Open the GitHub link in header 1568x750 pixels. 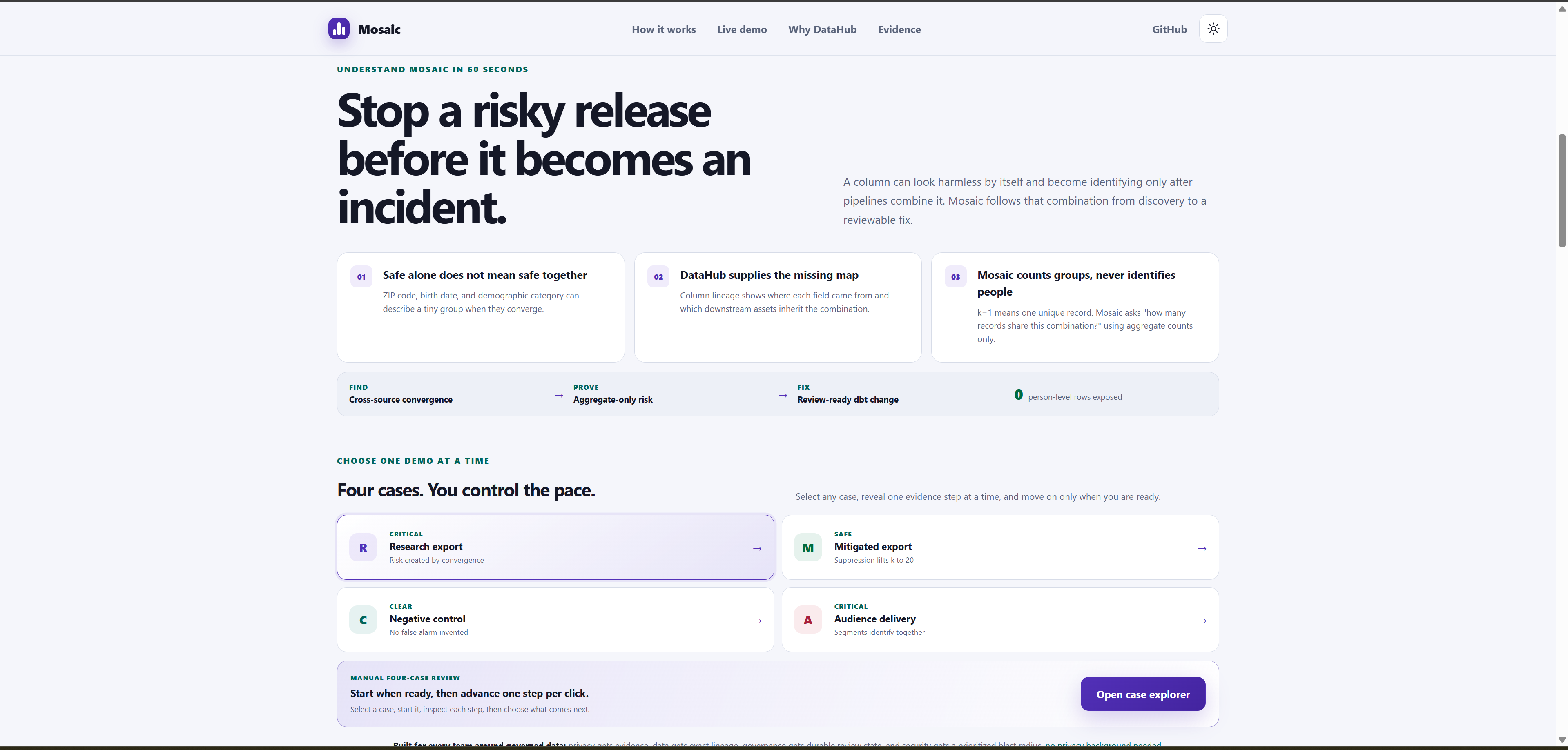[1169, 29]
